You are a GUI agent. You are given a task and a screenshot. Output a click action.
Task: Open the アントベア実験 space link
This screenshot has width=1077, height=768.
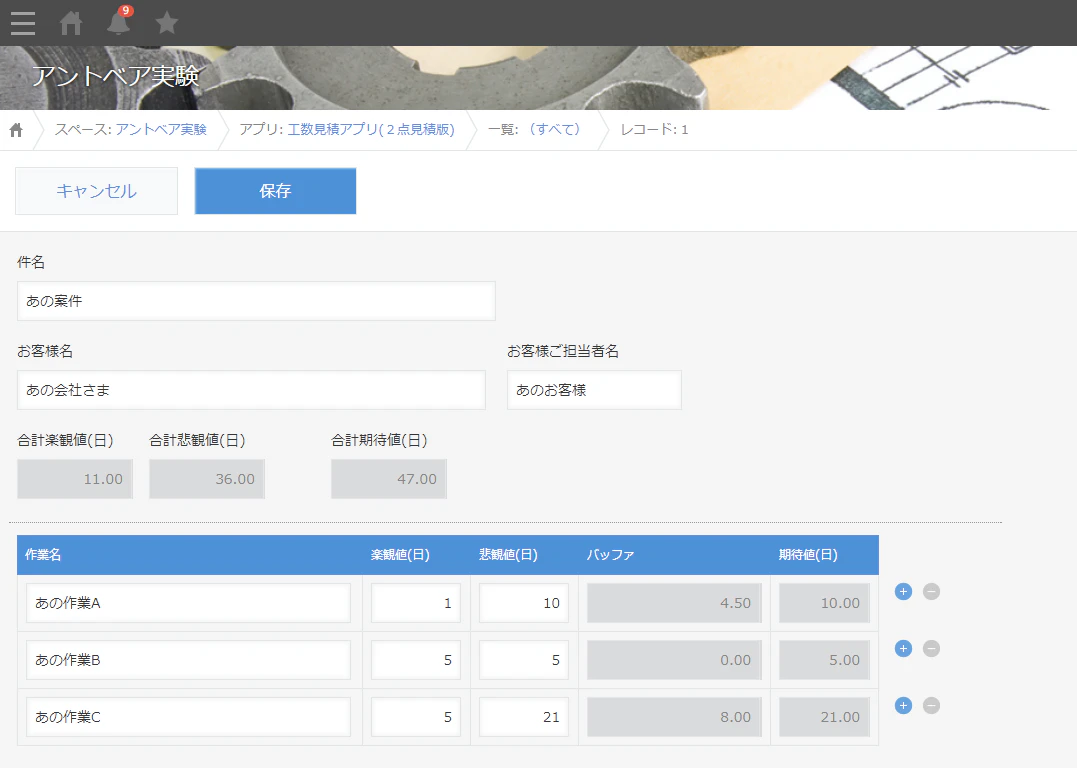[161, 130]
